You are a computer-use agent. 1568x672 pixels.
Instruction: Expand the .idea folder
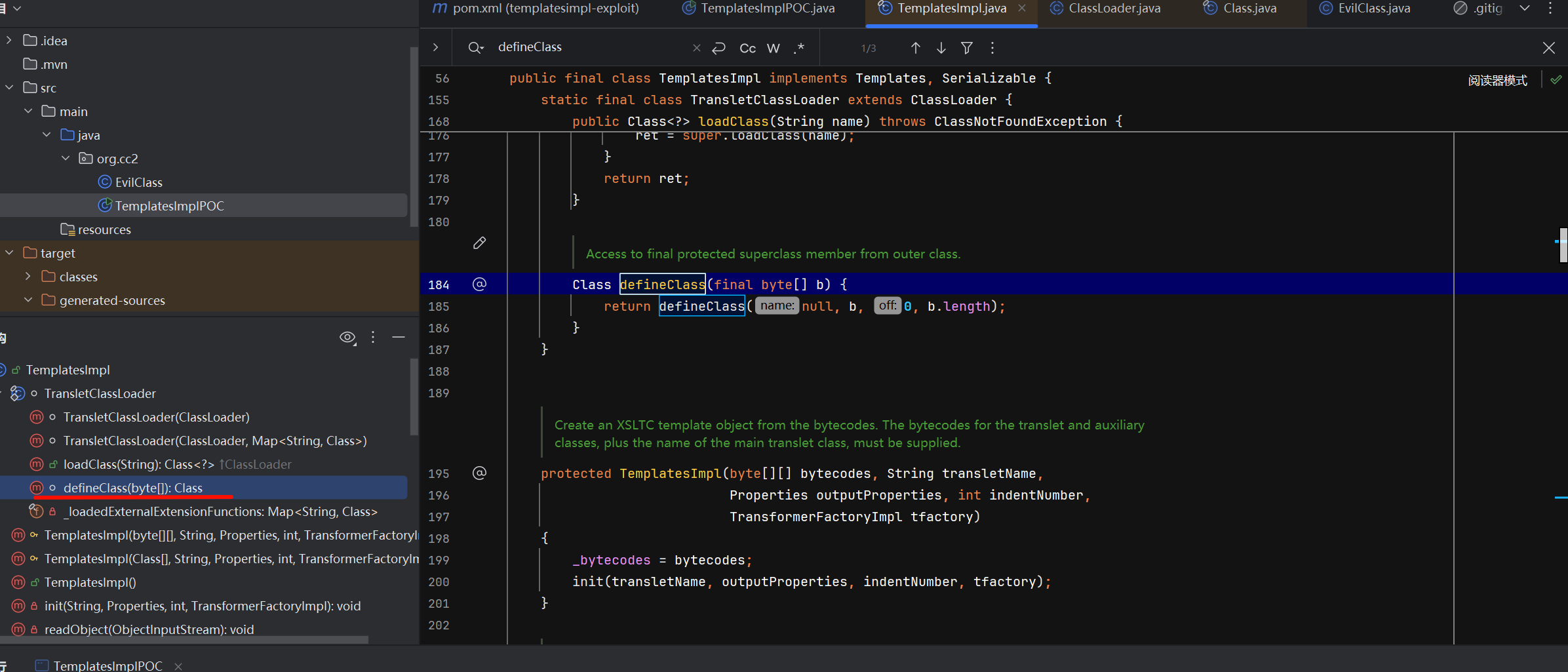click(x=9, y=41)
